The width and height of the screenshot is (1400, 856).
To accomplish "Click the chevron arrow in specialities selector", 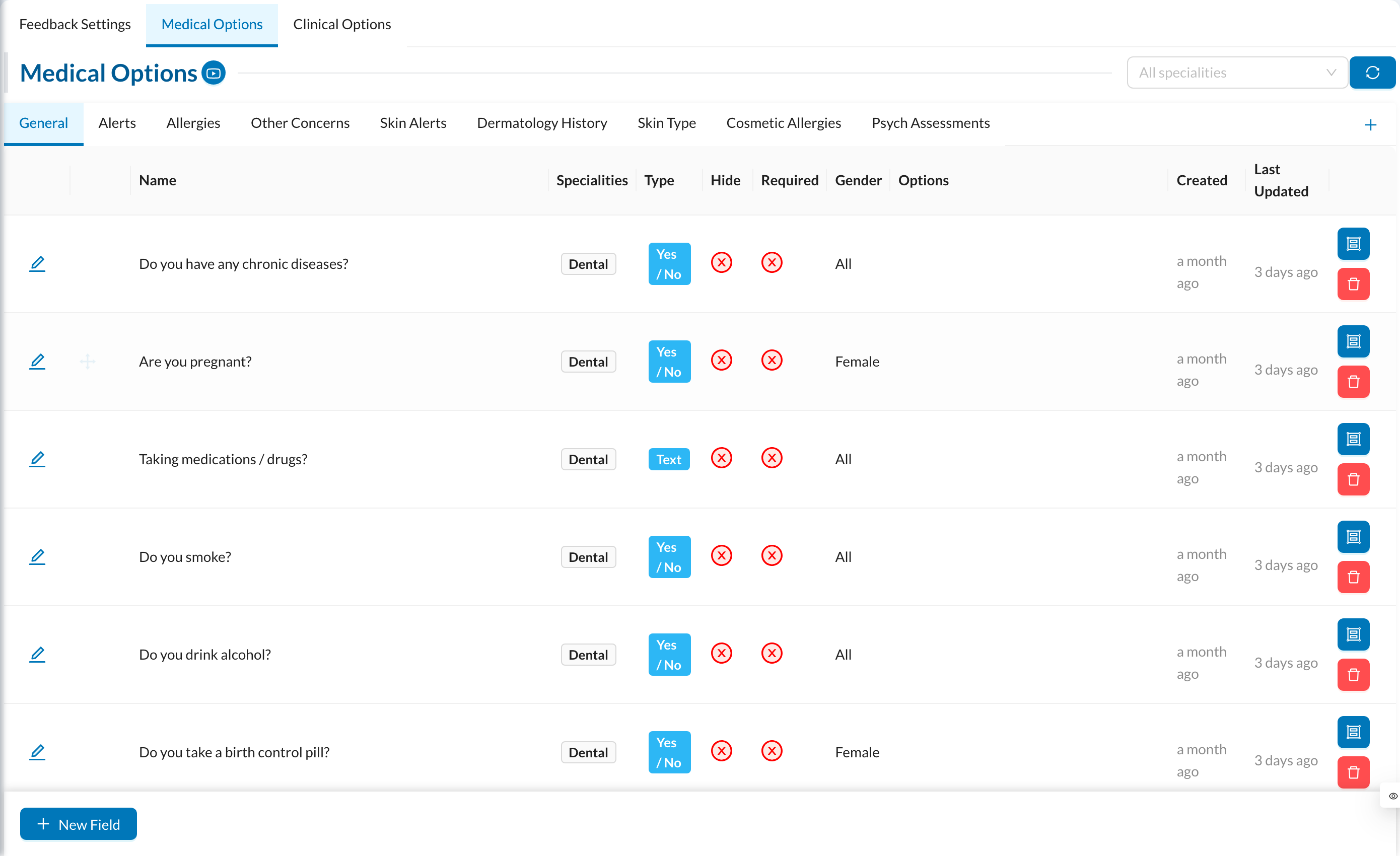I will 1330,73.
